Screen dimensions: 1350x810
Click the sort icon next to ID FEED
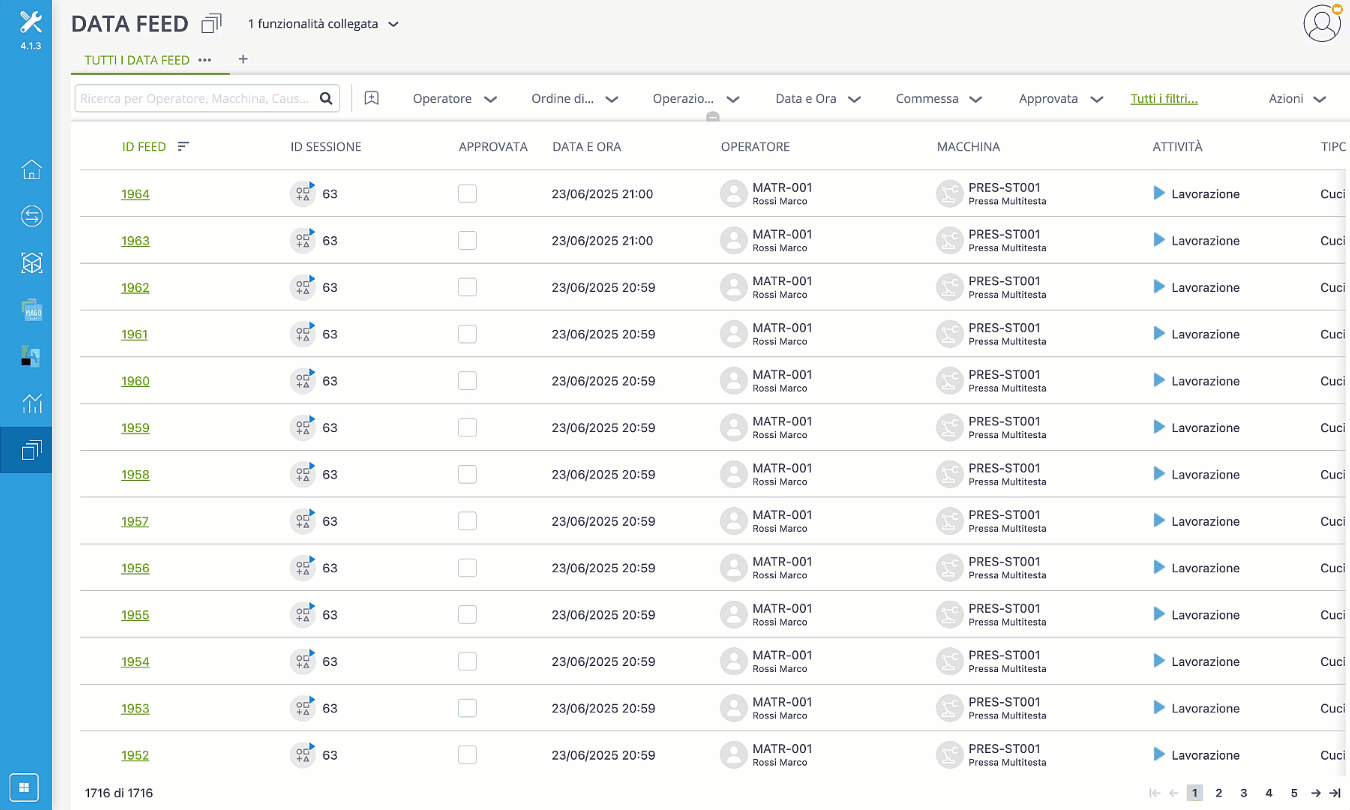pyautogui.click(x=183, y=146)
